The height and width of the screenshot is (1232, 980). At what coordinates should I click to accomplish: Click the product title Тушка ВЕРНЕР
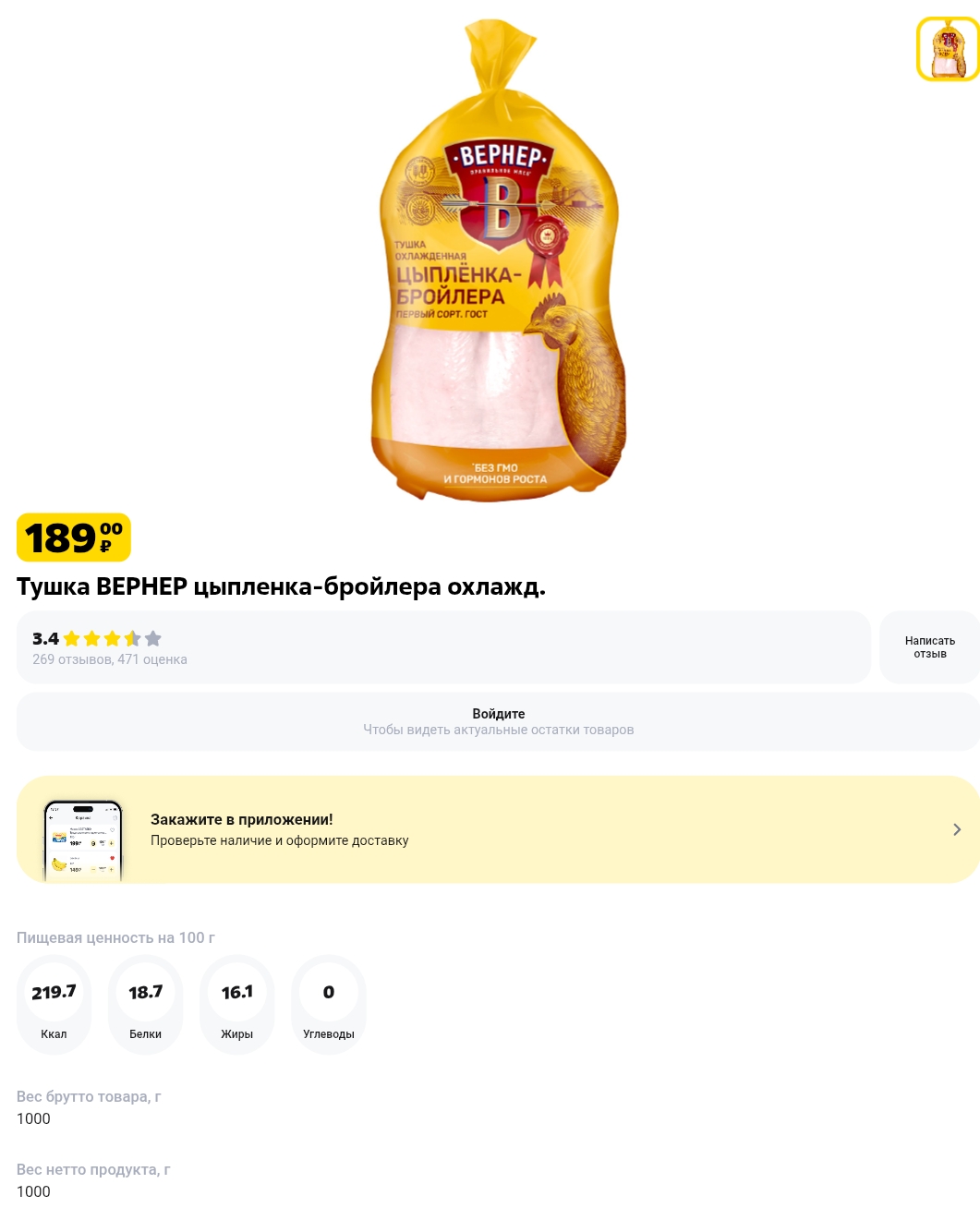pyautogui.click(x=281, y=586)
